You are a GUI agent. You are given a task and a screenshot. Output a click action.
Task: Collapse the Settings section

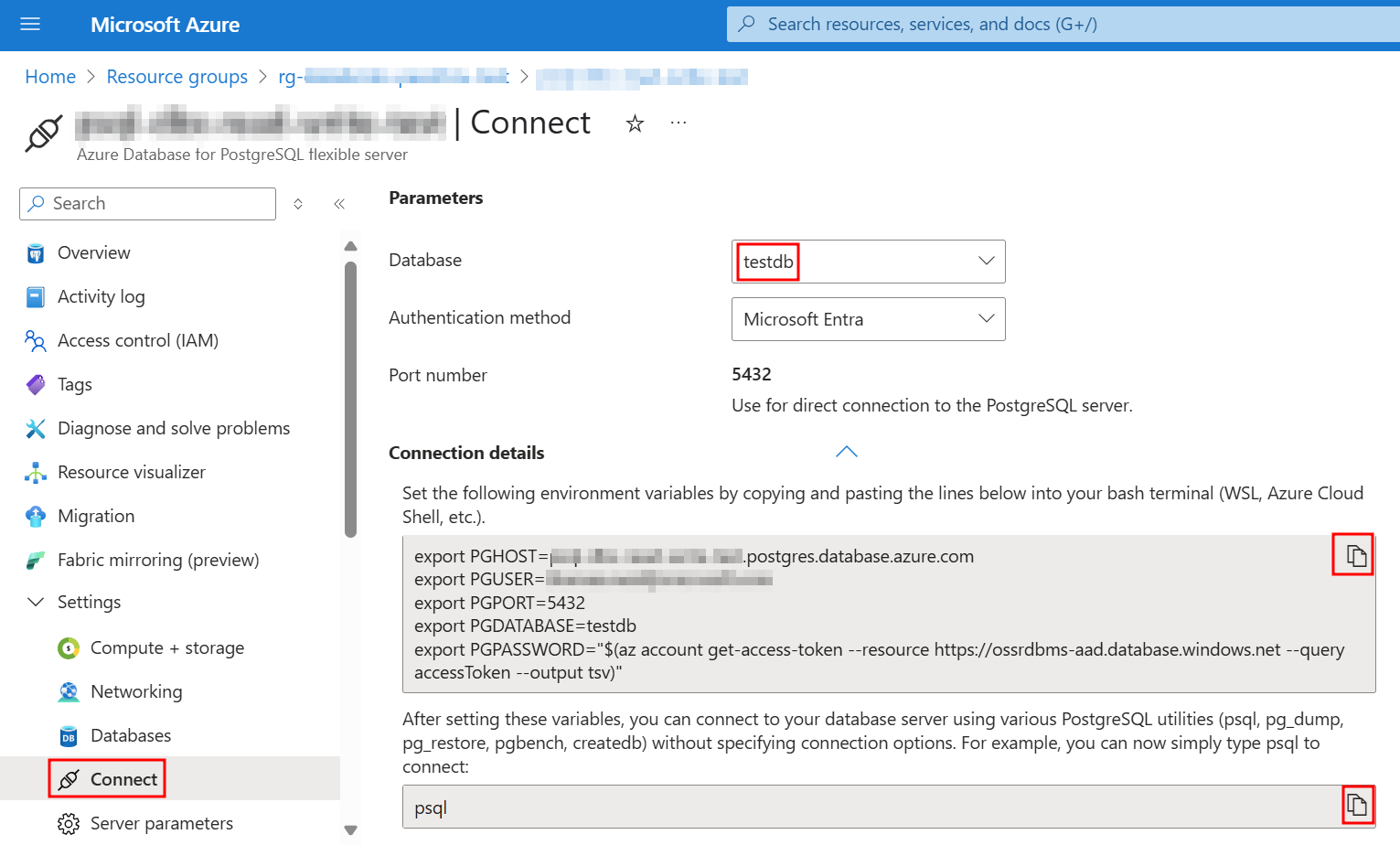[89, 602]
